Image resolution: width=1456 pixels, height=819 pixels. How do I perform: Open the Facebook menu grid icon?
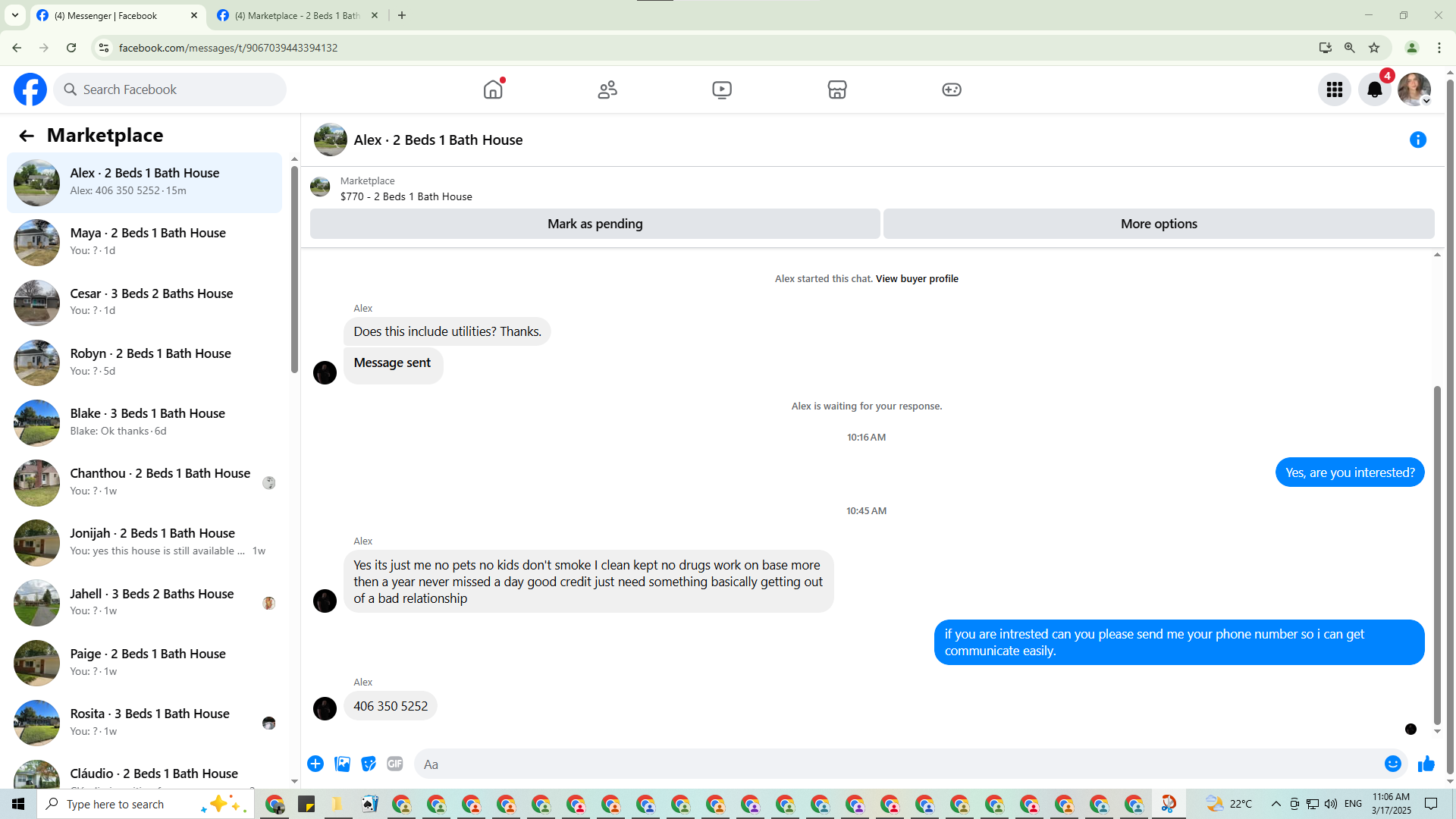1335,89
